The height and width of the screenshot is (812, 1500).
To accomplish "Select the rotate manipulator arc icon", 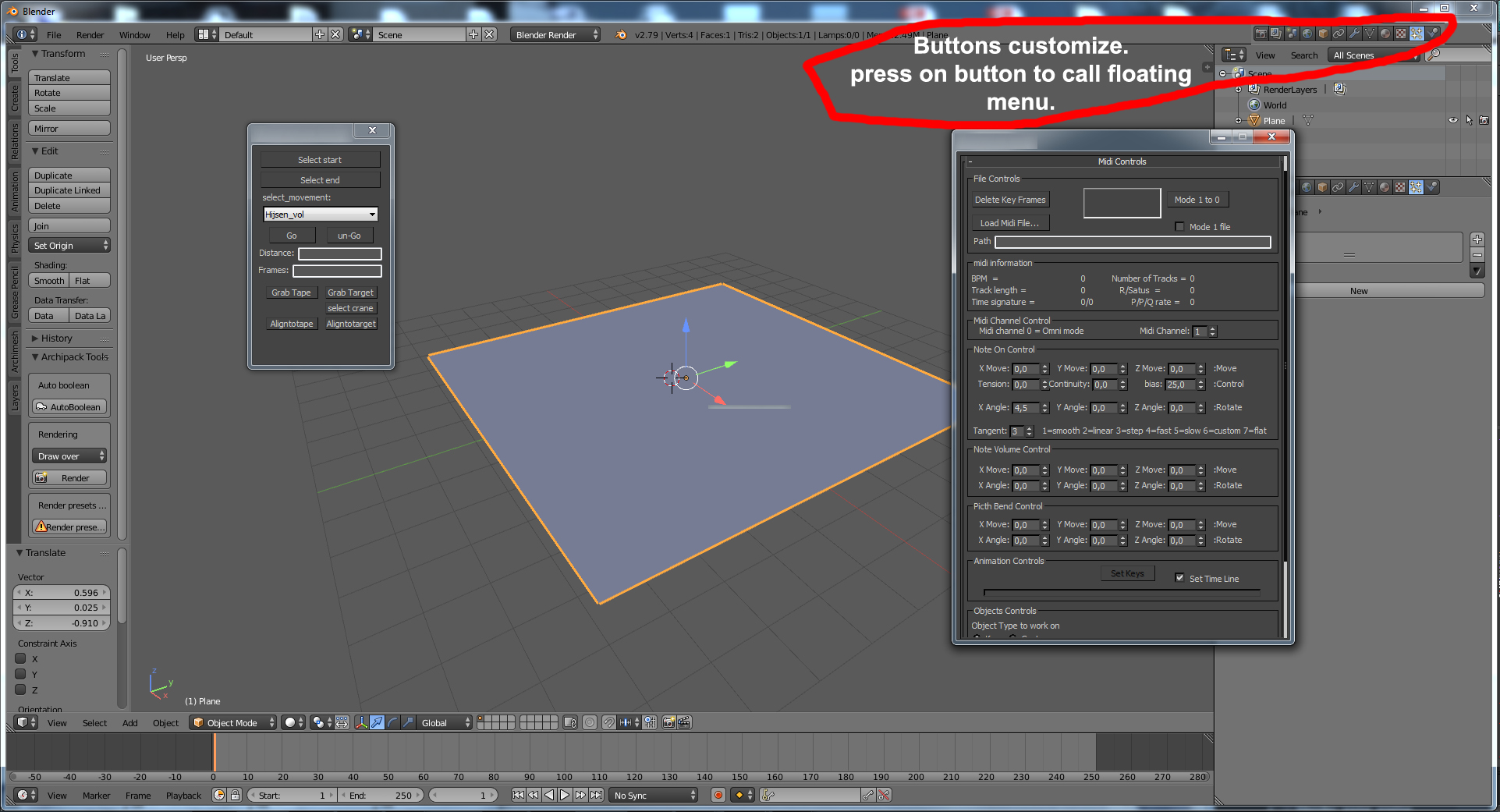I will pyautogui.click(x=392, y=722).
